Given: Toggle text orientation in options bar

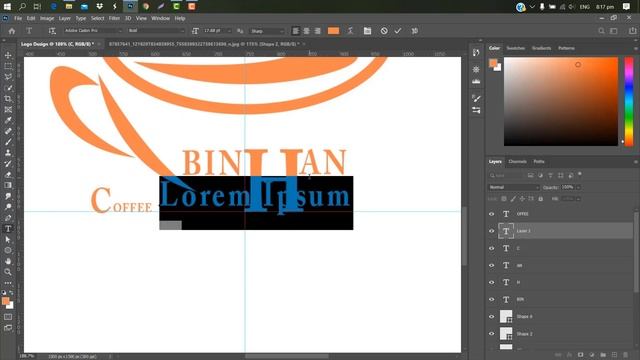Looking at the screenshot, I should click(52, 31).
